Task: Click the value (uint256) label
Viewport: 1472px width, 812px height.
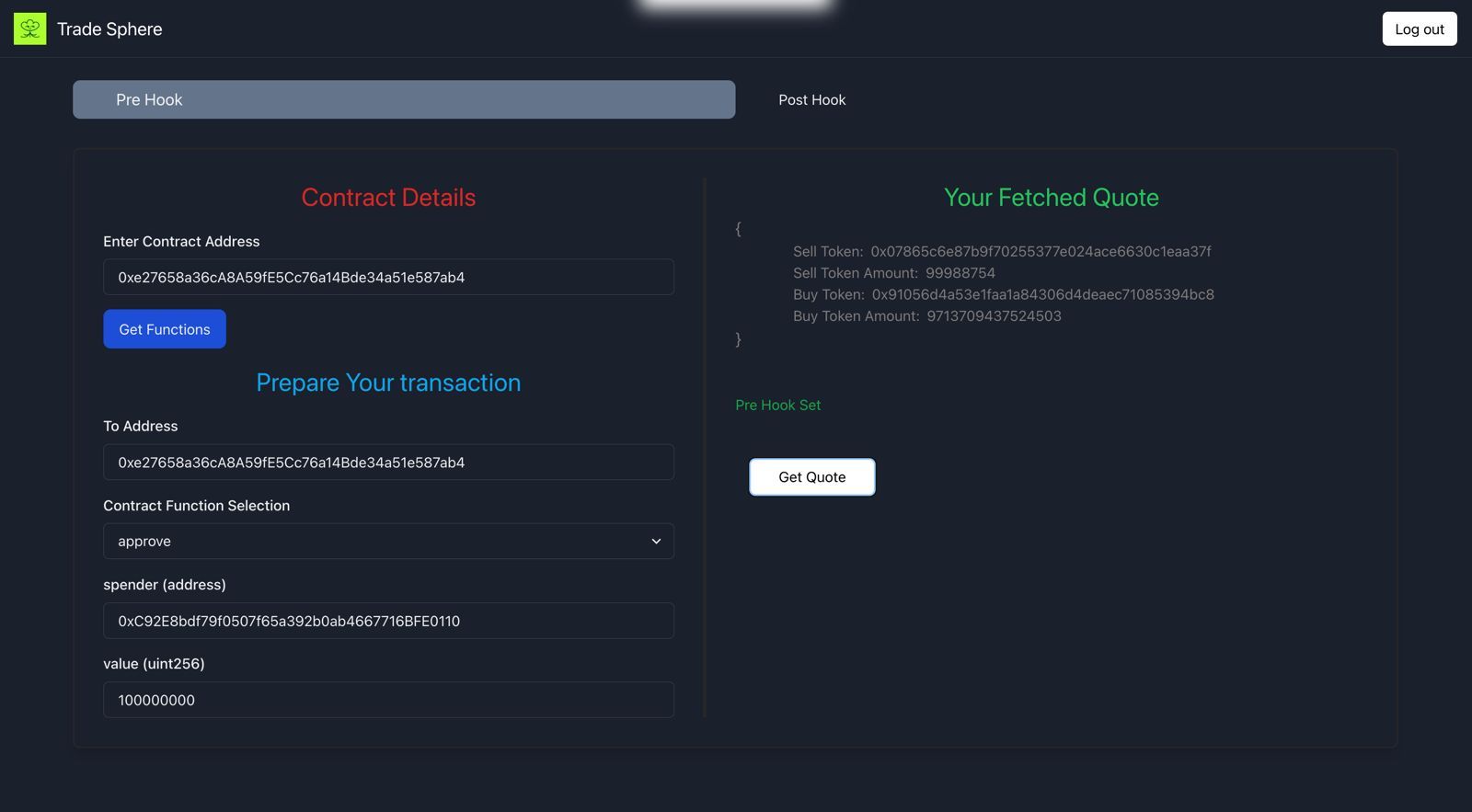Action: click(x=154, y=663)
